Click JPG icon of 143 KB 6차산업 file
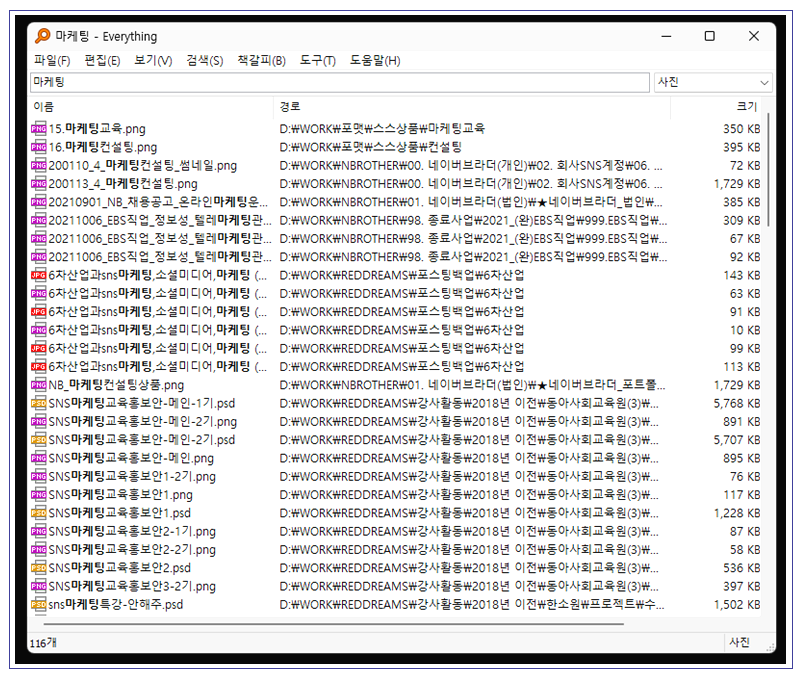Screen dimensions: 801x679 [38, 275]
